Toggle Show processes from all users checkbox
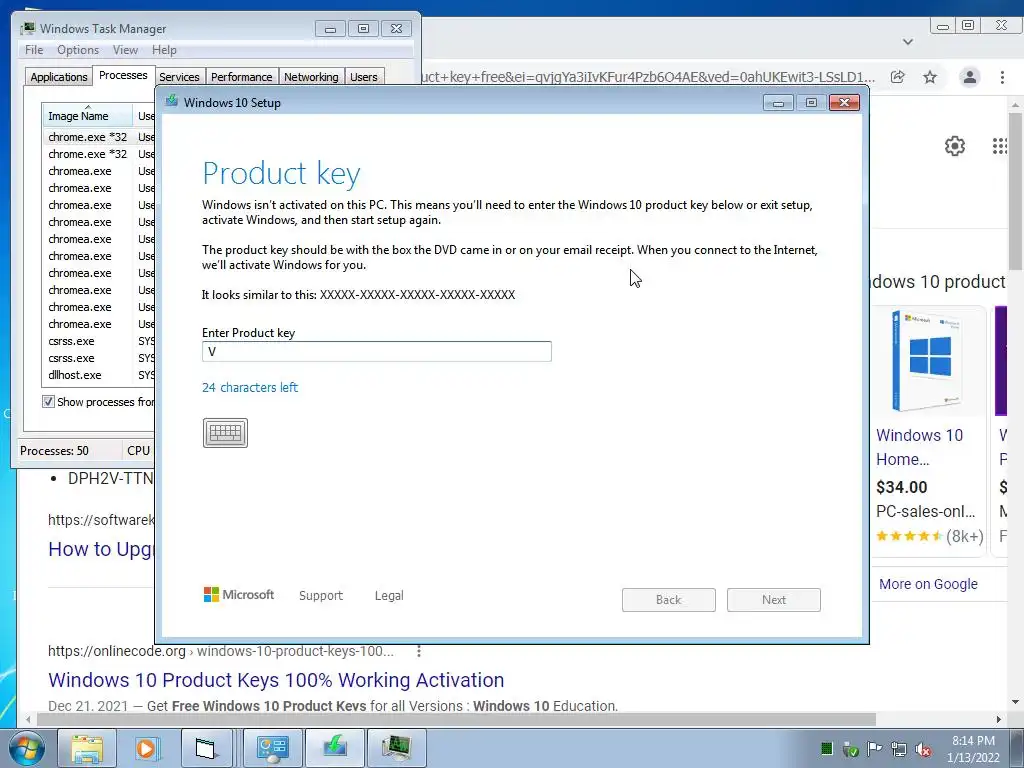Image resolution: width=1024 pixels, height=768 pixels. point(48,402)
